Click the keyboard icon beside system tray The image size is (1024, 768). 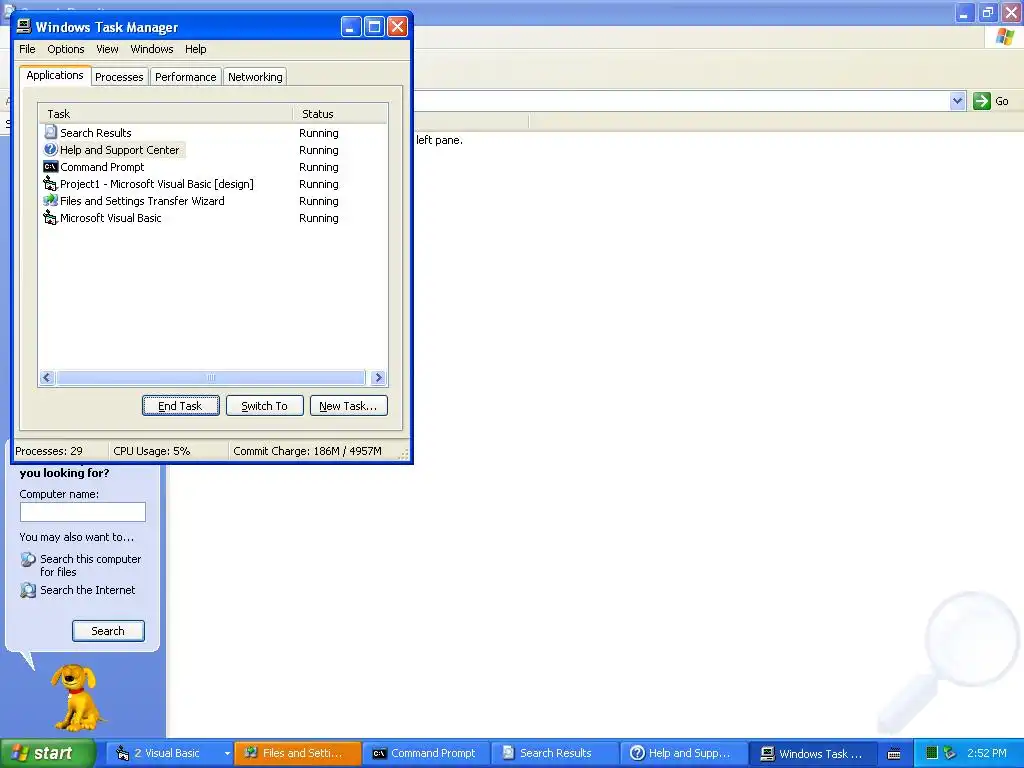(x=894, y=754)
